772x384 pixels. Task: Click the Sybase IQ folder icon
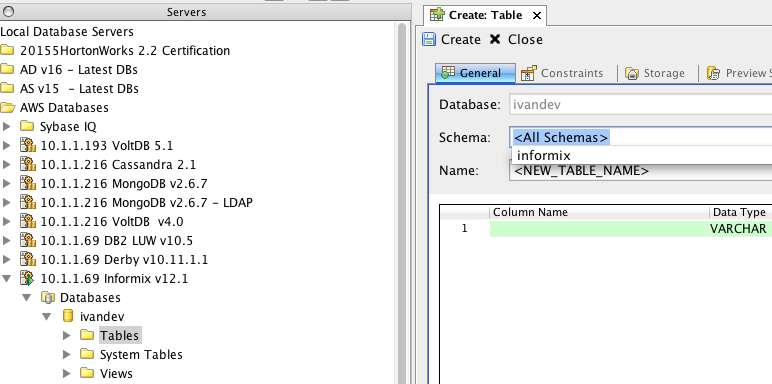[27, 126]
